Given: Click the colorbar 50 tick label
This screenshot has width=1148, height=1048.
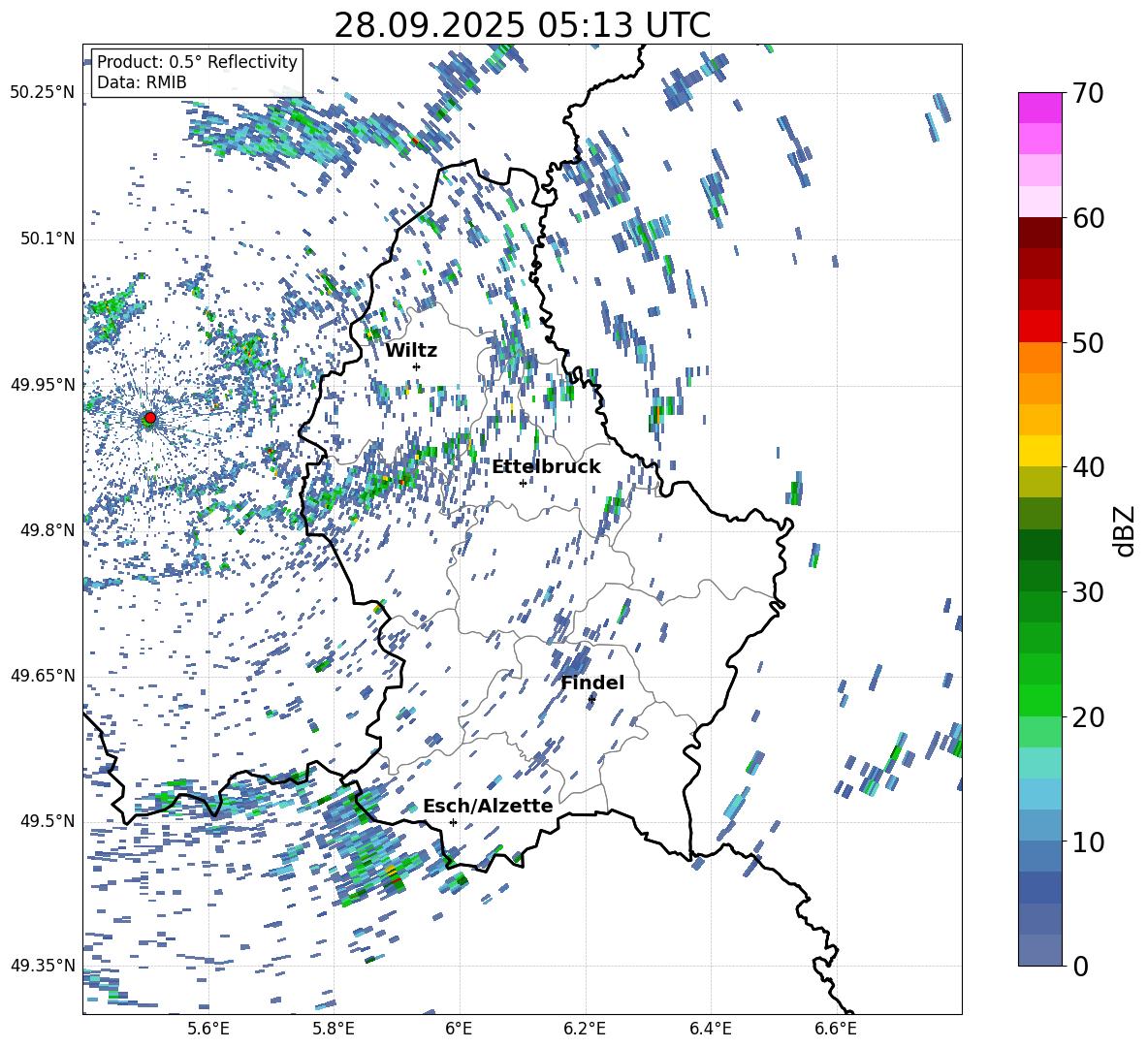Looking at the screenshot, I should 1088,342.
